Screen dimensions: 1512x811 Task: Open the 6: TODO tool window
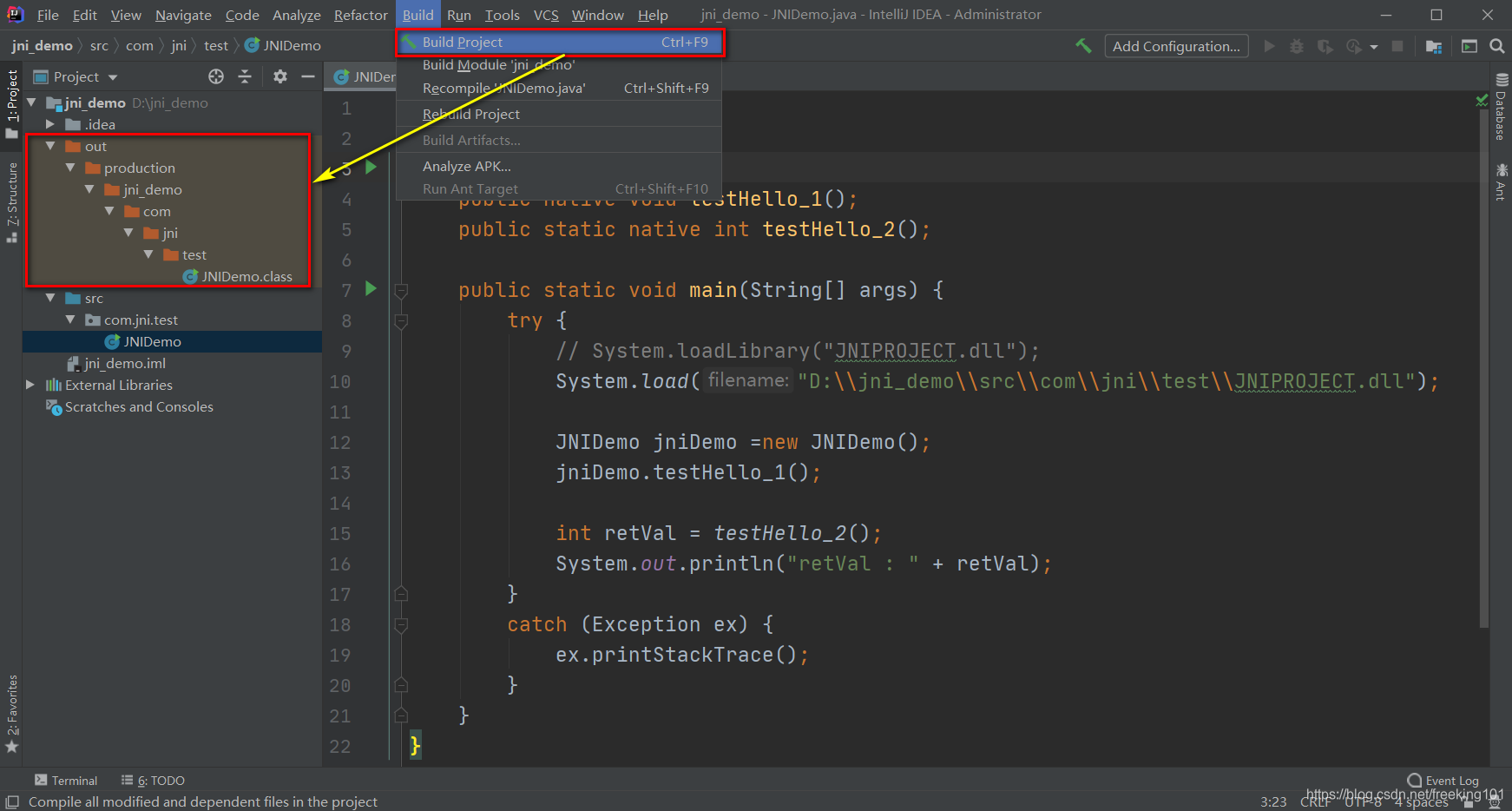click(153, 781)
